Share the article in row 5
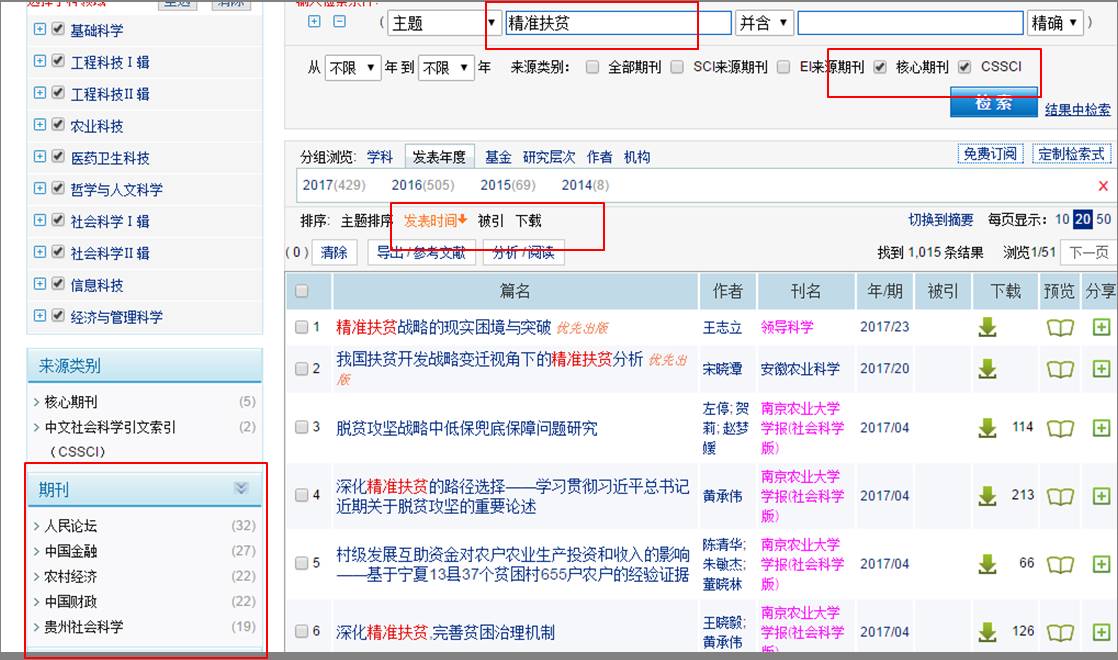Screen dimensions: 1118x660 tap(1101, 564)
